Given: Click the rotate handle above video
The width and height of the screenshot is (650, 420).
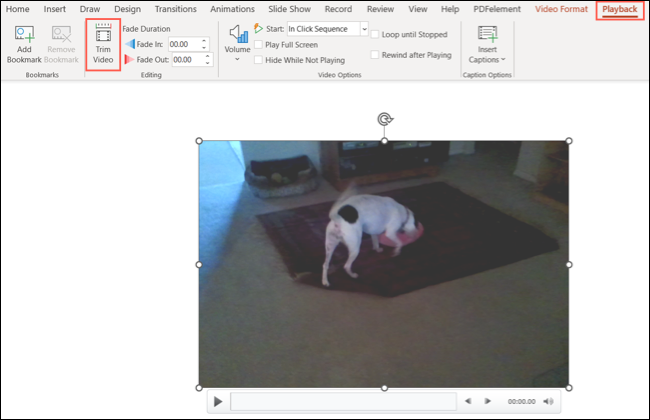Looking at the screenshot, I should click(x=385, y=119).
